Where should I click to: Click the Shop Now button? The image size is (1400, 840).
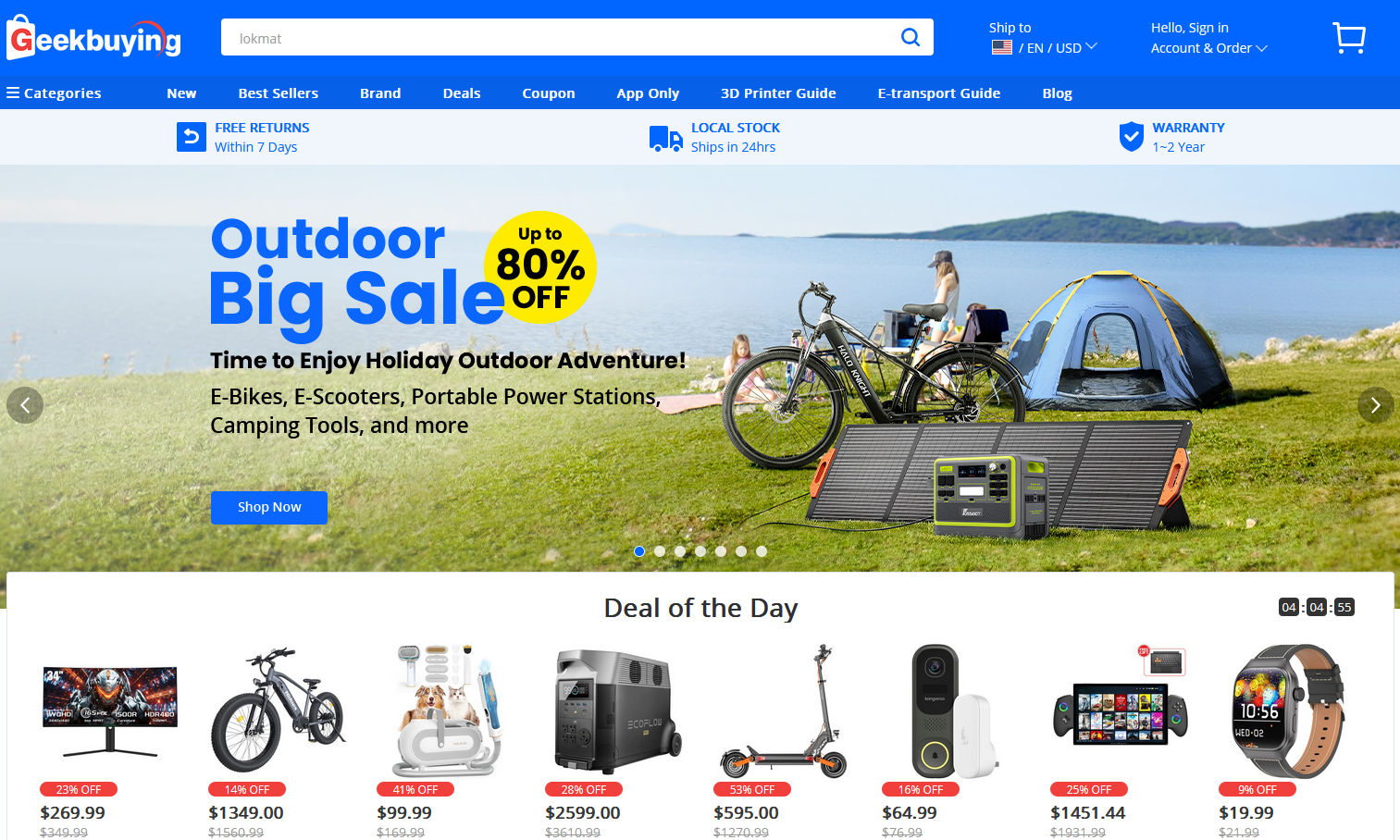click(269, 508)
